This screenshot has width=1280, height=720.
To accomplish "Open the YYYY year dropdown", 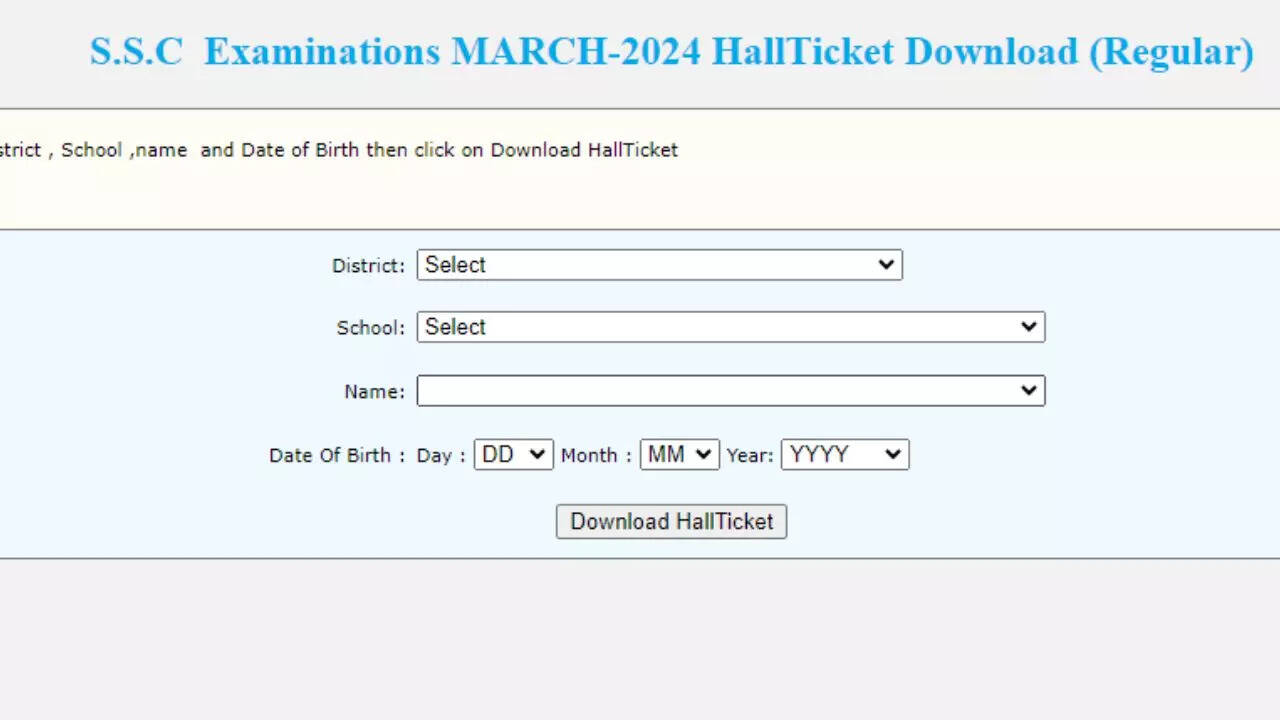I will (844, 455).
